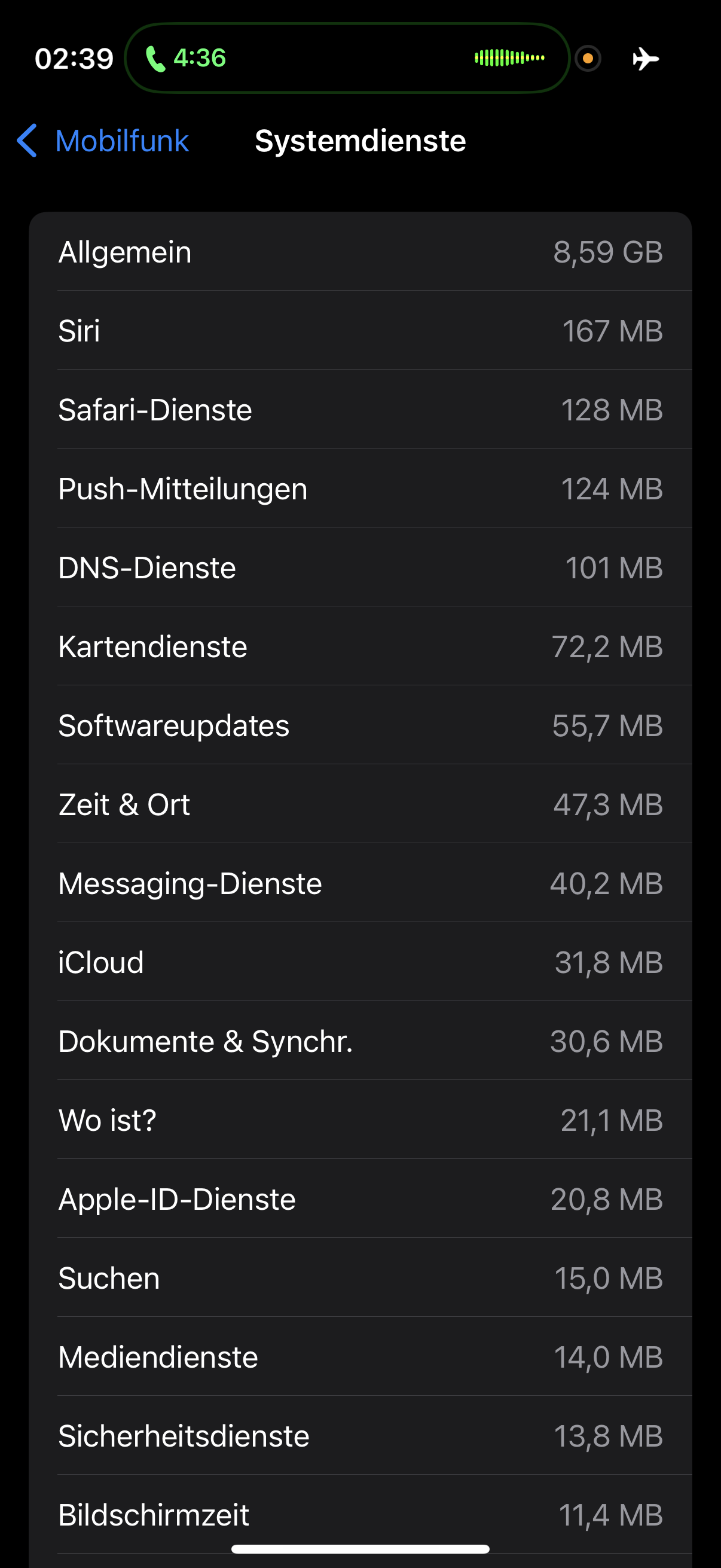
Task: Select the DNS-Dienste row
Action: click(x=360, y=568)
